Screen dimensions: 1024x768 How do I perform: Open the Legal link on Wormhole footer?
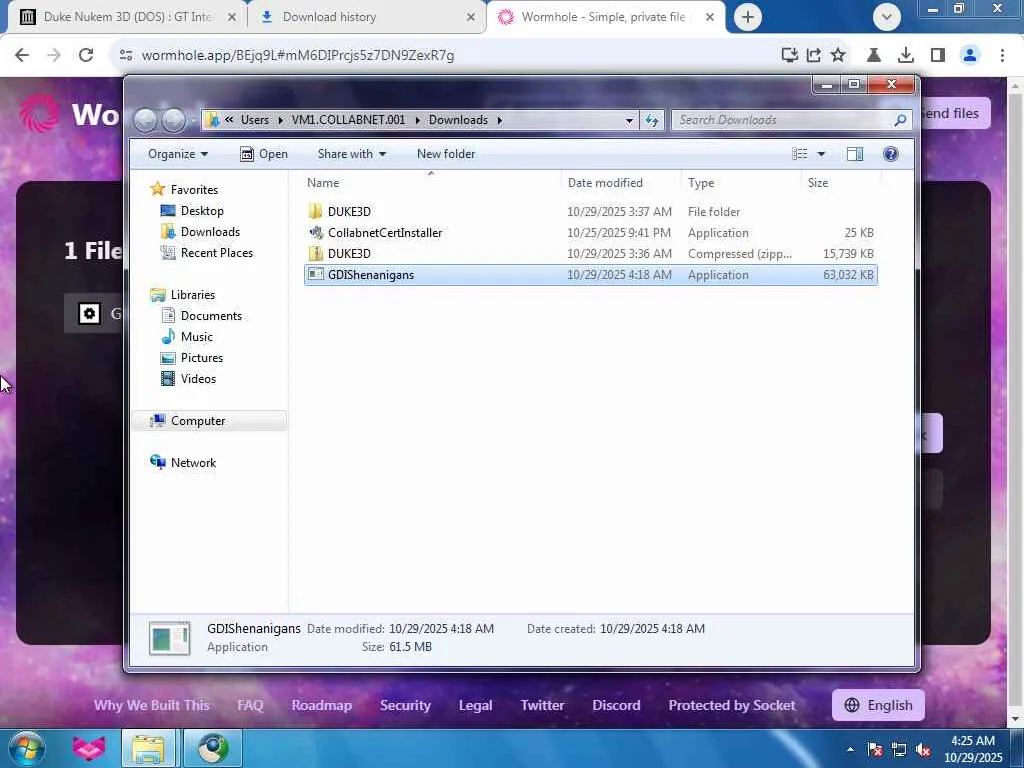(475, 705)
